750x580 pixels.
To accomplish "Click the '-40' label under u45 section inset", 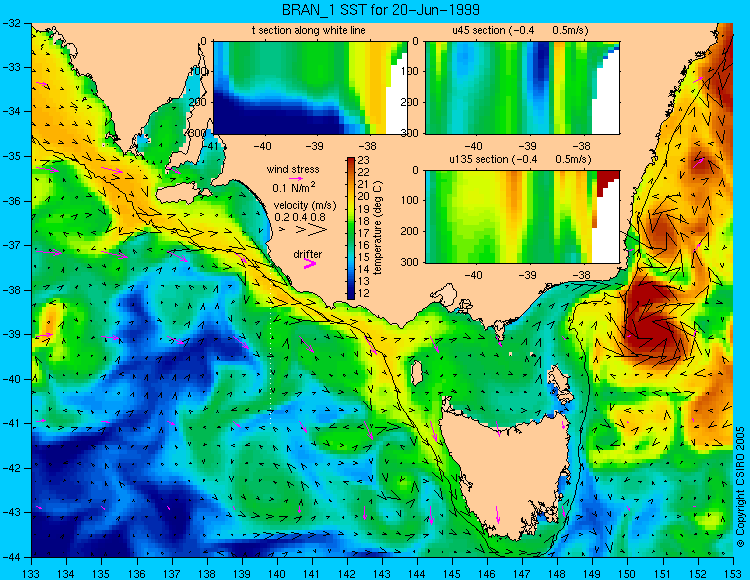I will coord(473,146).
